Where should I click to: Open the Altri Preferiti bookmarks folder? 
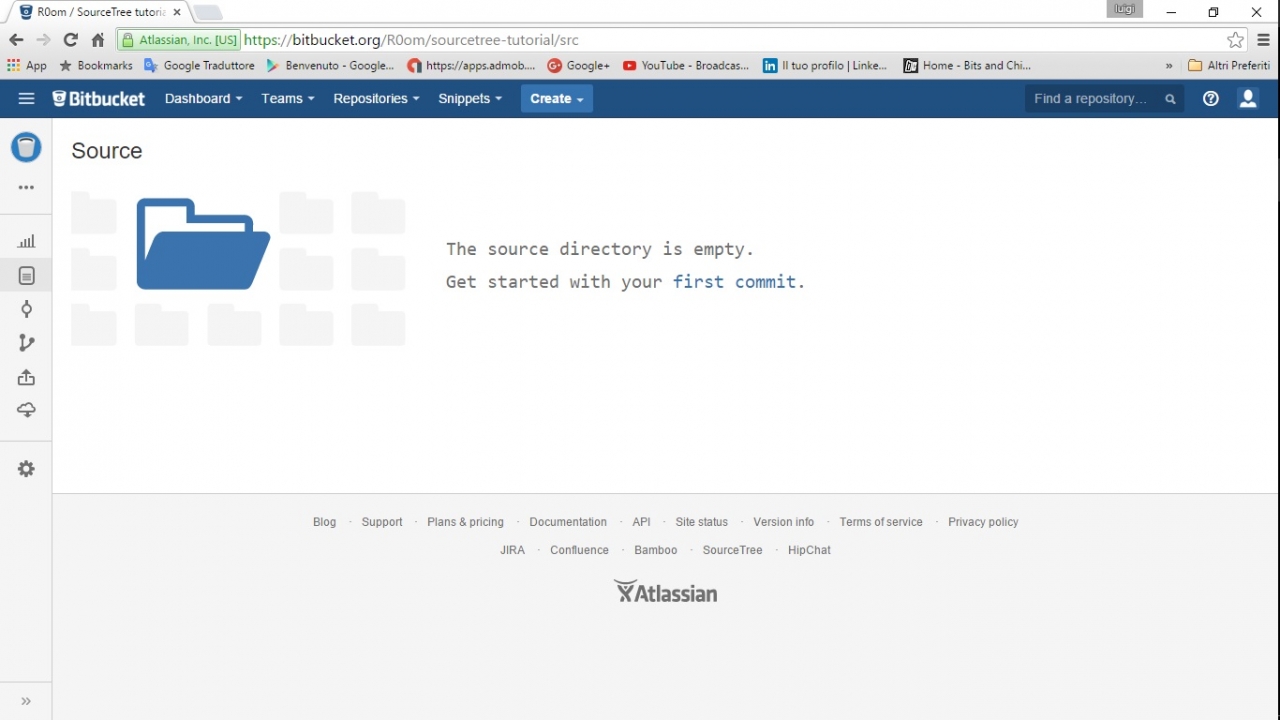[1229, 65]
